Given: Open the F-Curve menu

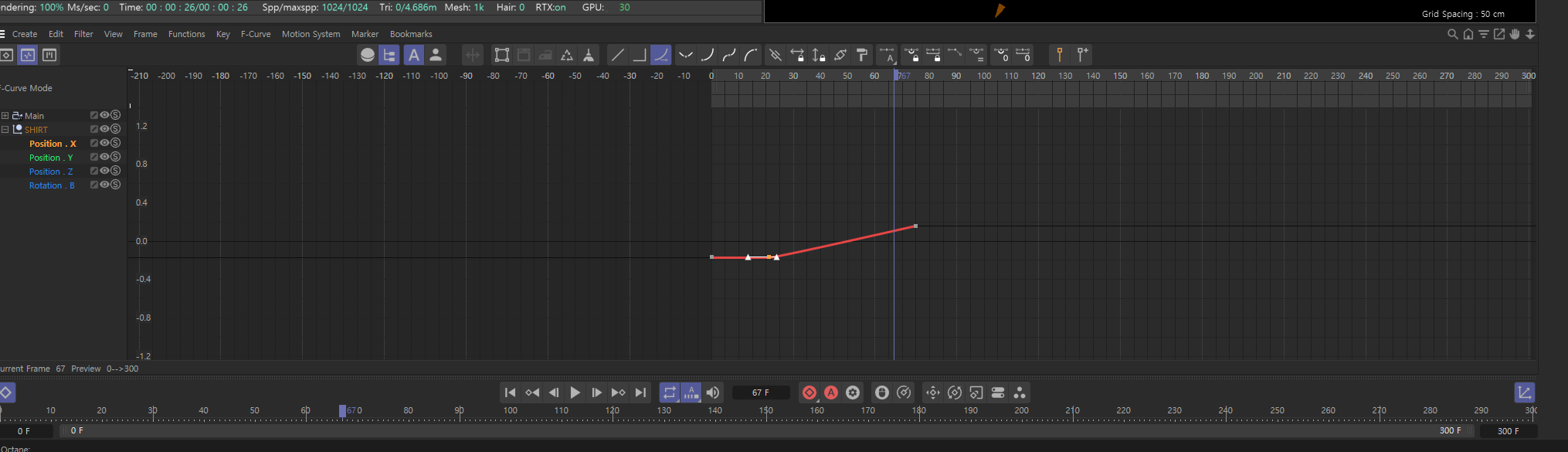Looking at the screenshot, I should coord(256,34).
